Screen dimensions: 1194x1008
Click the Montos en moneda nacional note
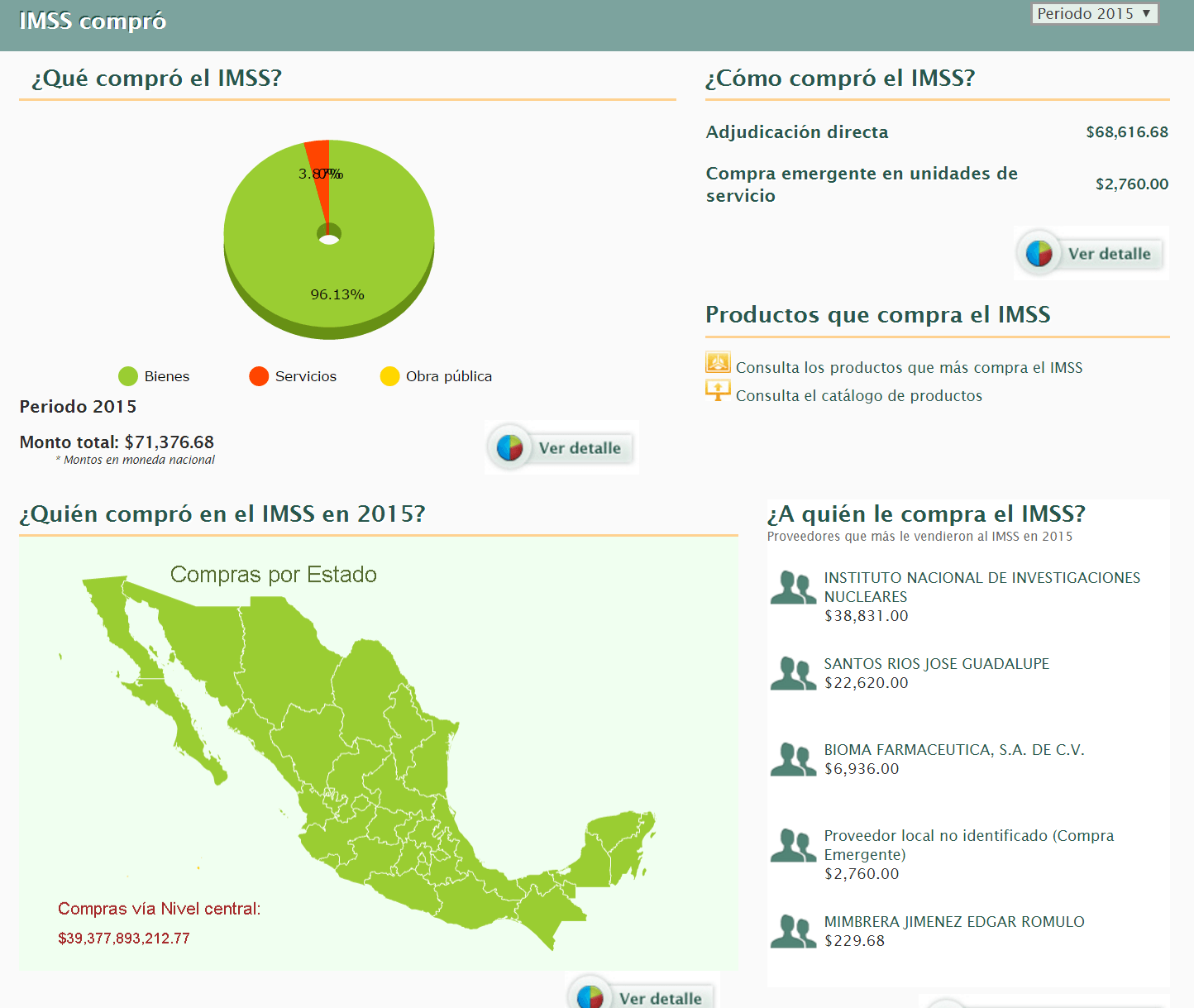pyautogui.click(x=136, y=460)
